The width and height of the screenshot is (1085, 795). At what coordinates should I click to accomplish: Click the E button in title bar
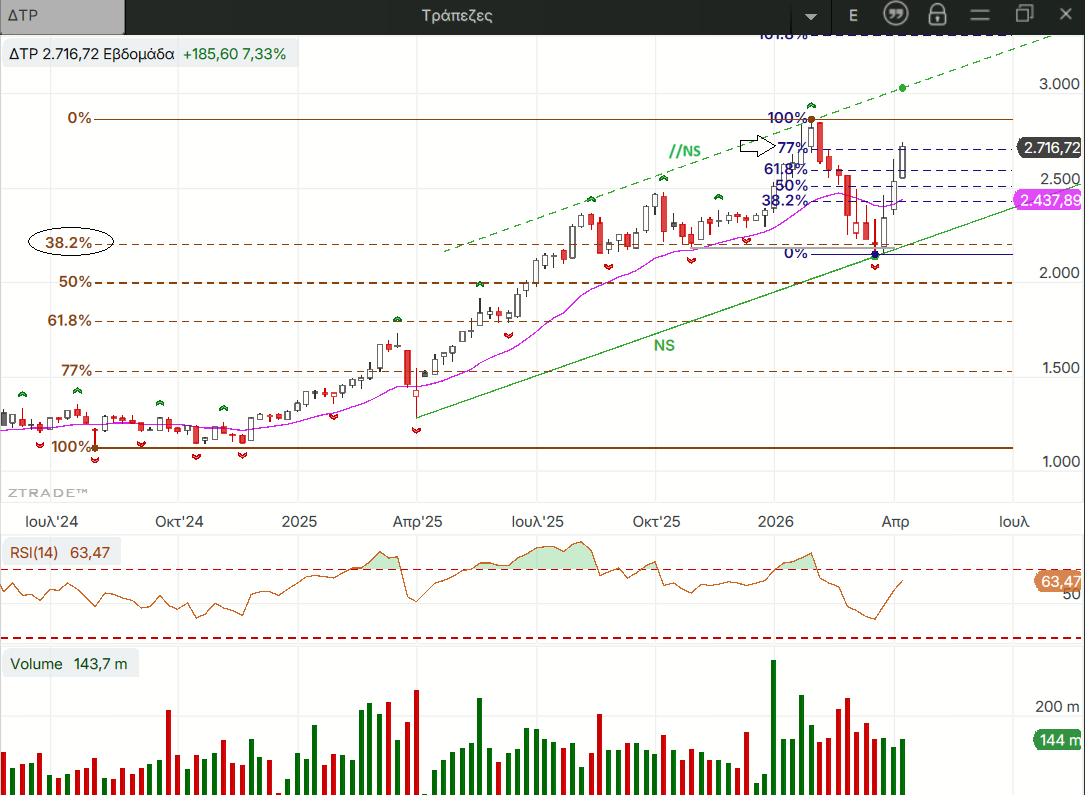[x=853, y=15]
